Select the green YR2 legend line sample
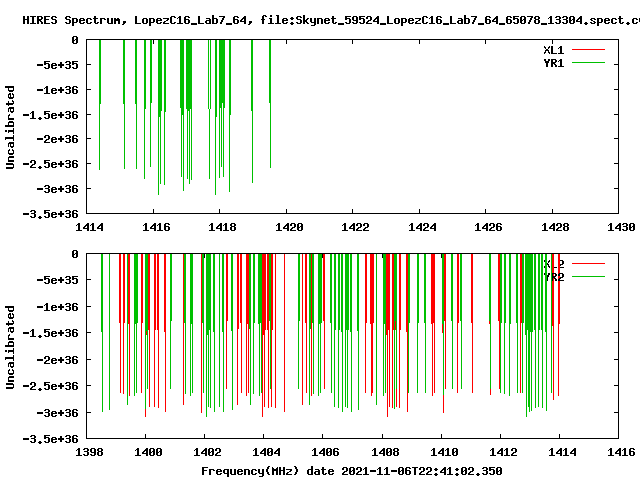640x480 pixels. coord(588,277)
